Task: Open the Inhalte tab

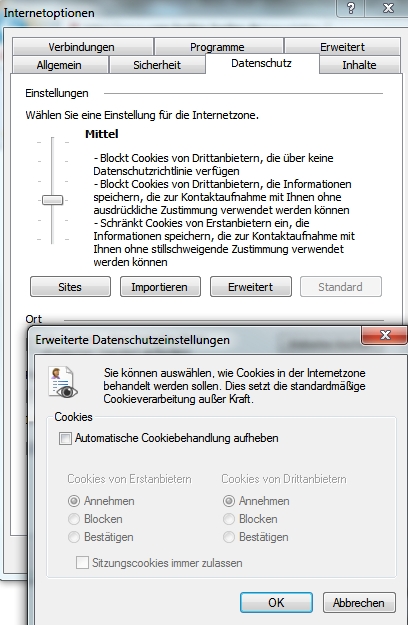Action: click(x=359, y=65)
